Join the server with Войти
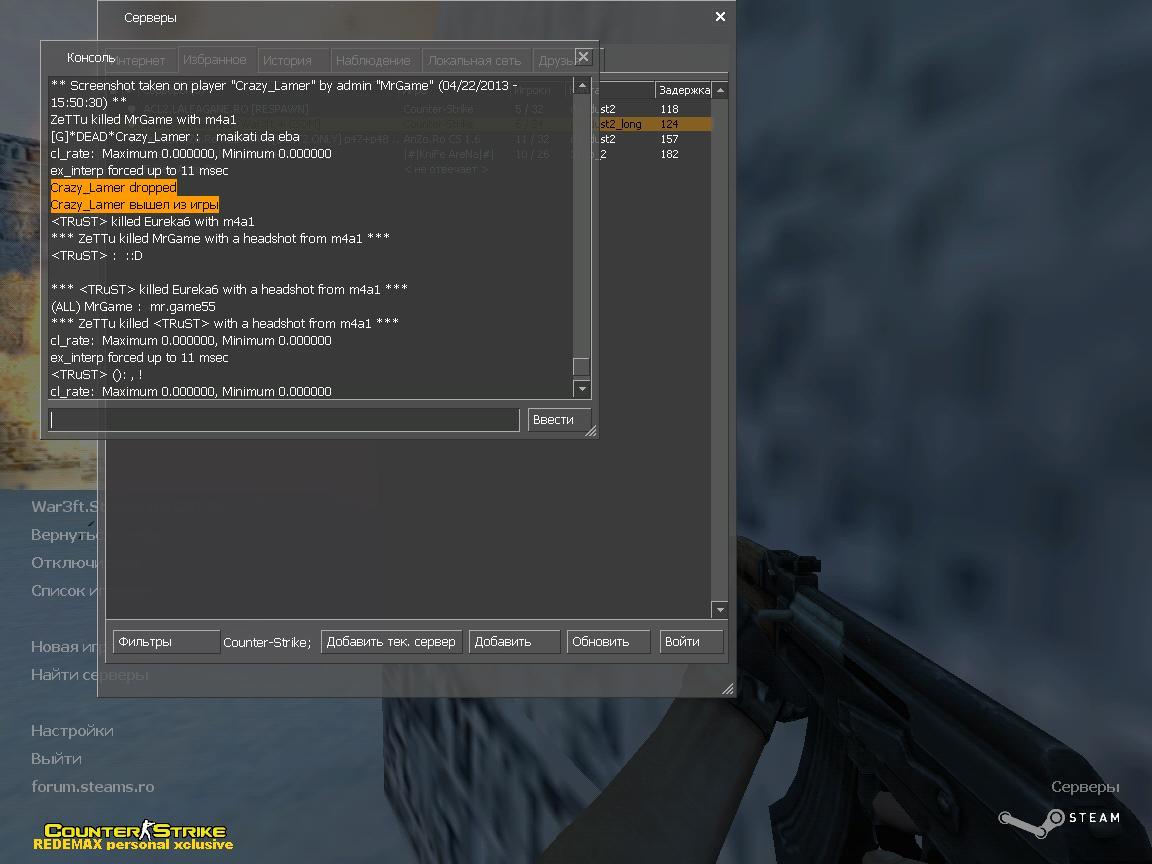1152x864 pixels. [x=691, y=641]
